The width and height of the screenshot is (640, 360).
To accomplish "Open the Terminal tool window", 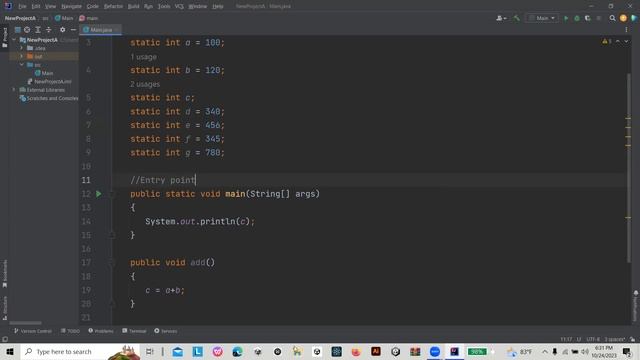I will pyautogui.click(x=134, y=331).
